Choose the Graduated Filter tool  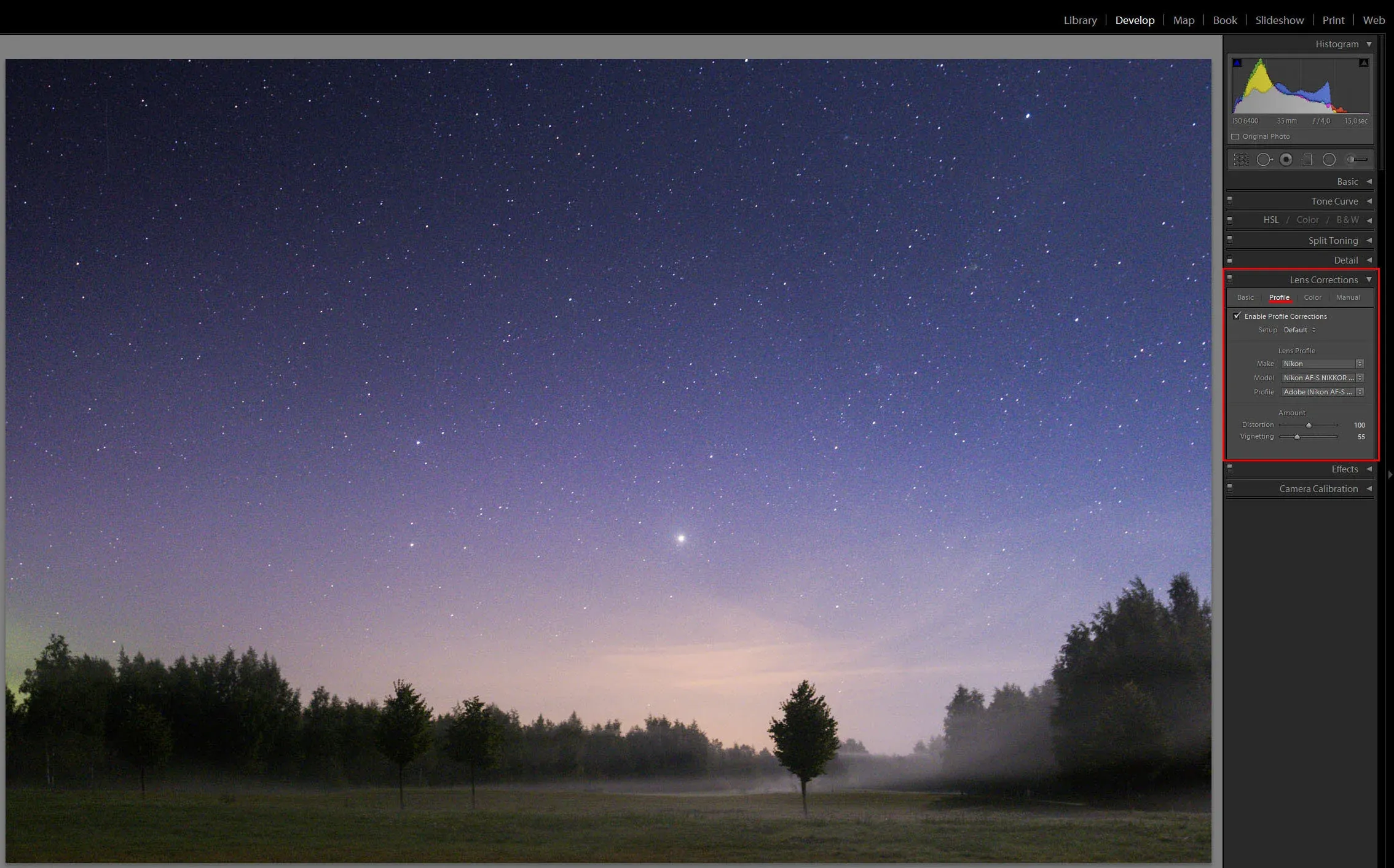[x=1307, y=160]
